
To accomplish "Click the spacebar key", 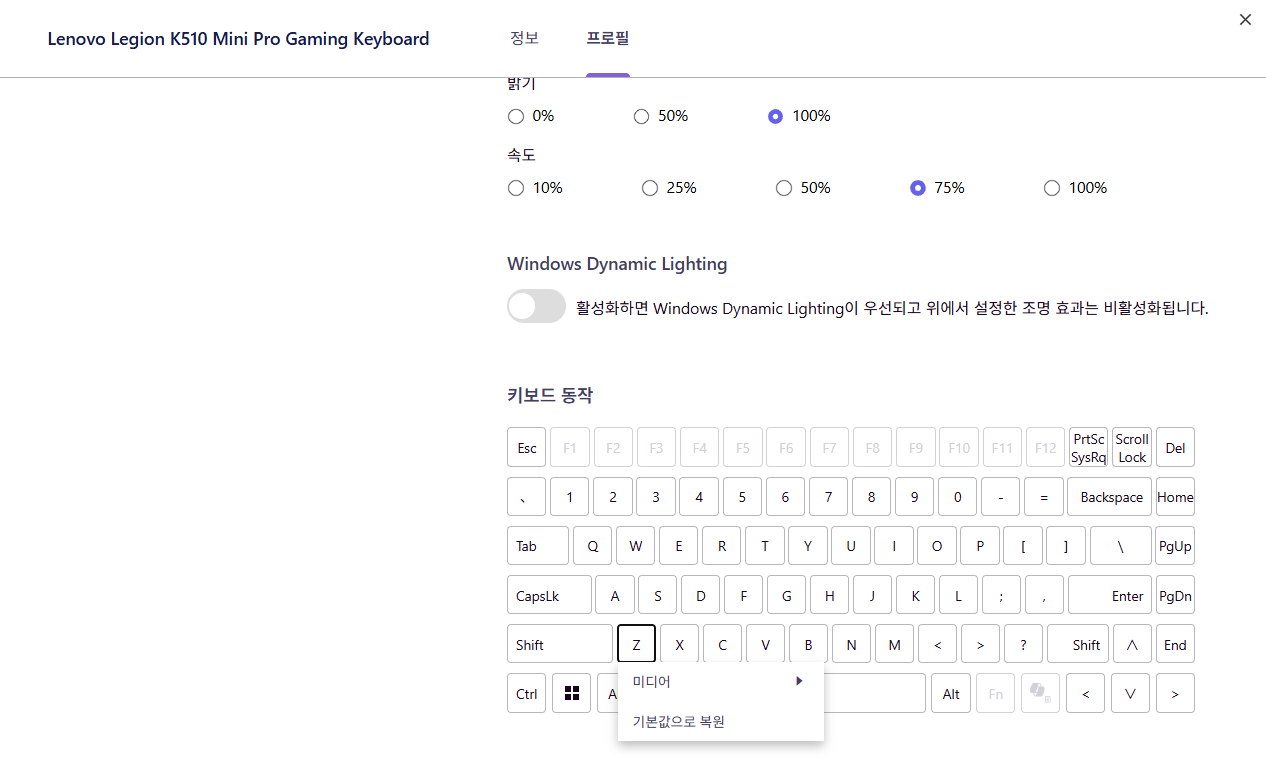I will point(875,693).
